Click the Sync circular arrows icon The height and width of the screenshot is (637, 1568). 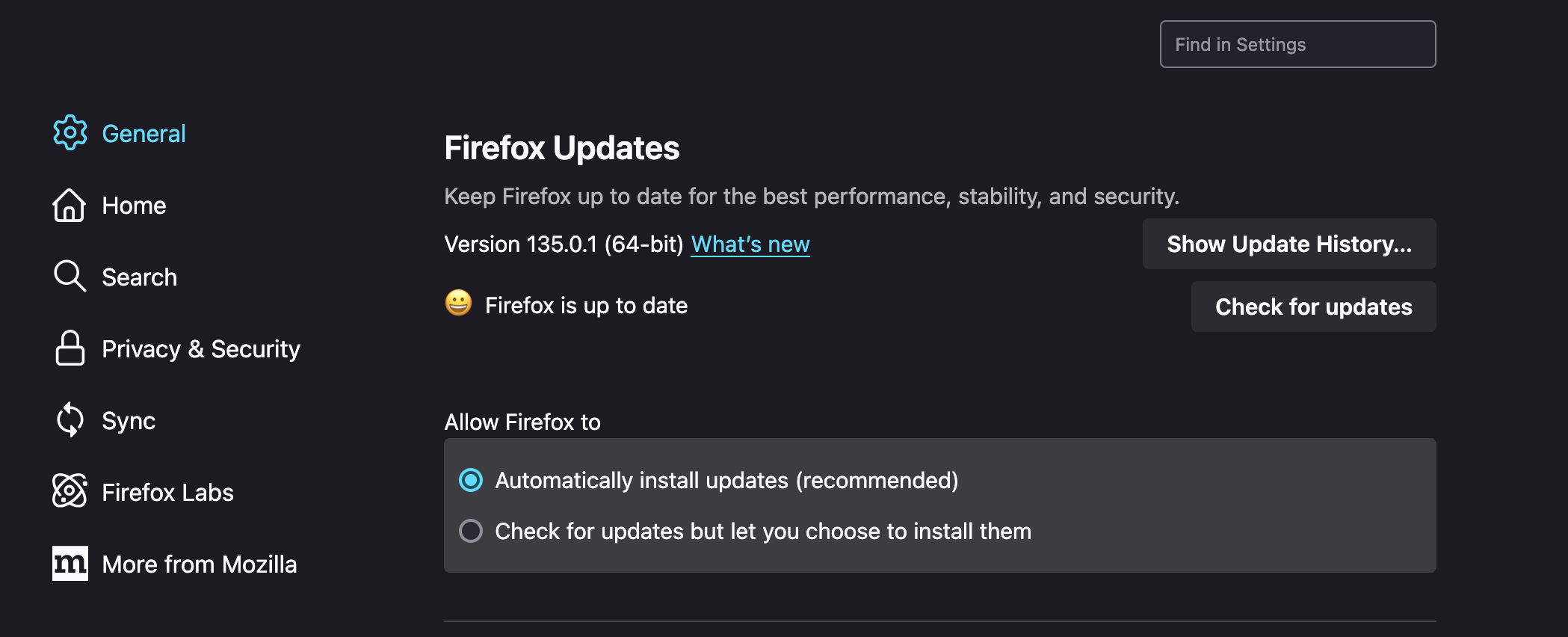pyautogui.click(x=70, y=420)
